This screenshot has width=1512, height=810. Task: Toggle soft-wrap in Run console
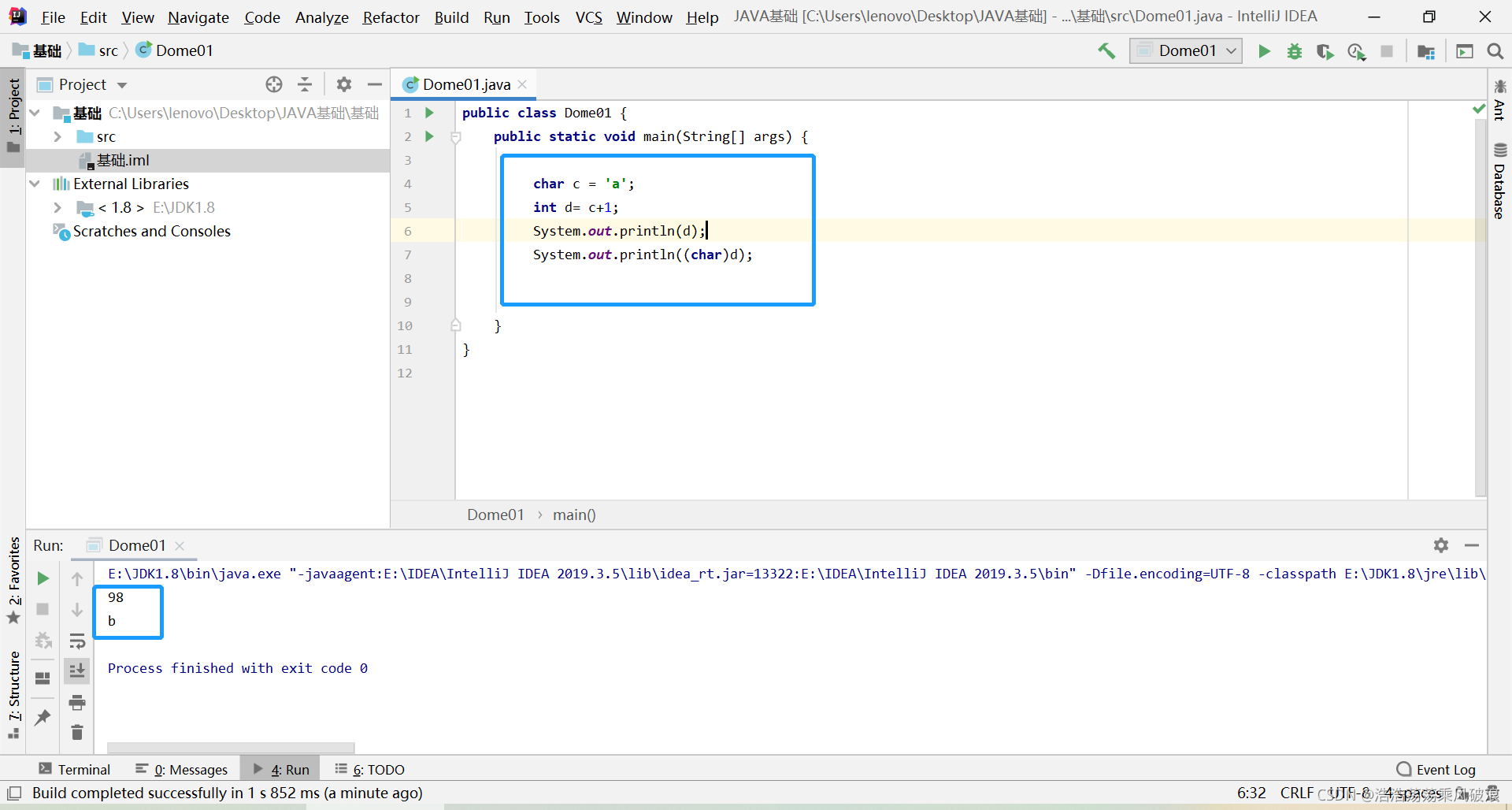(77, 641)
